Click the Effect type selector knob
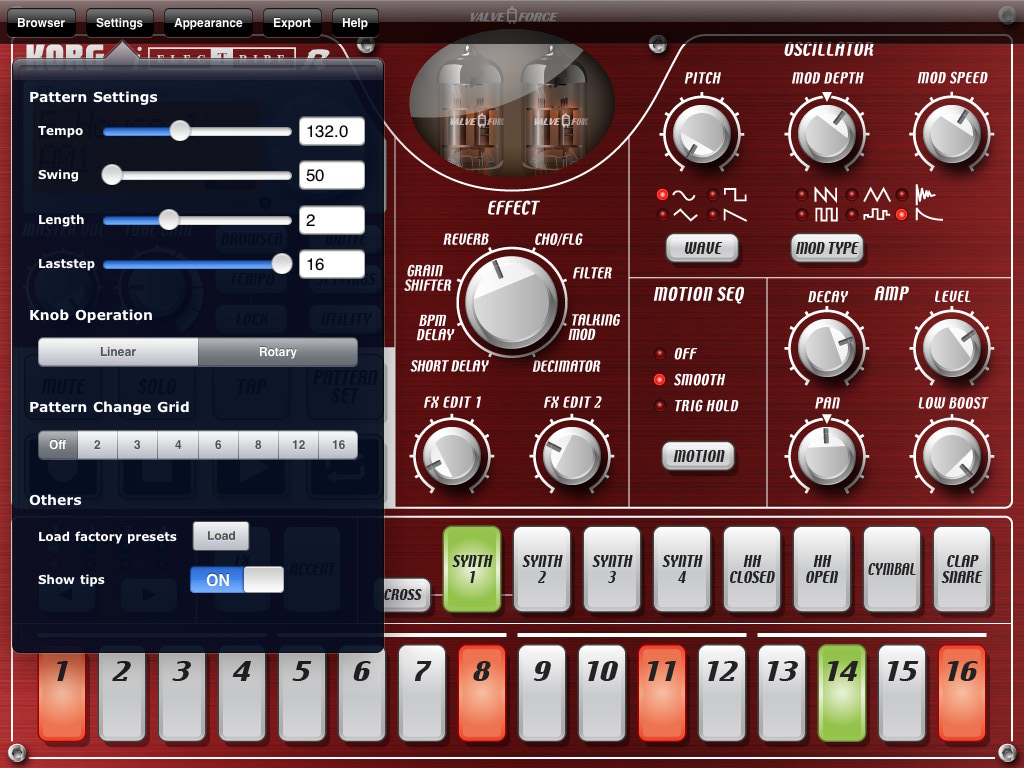This screenshot has width=1024, height=768. coord(511,304)
